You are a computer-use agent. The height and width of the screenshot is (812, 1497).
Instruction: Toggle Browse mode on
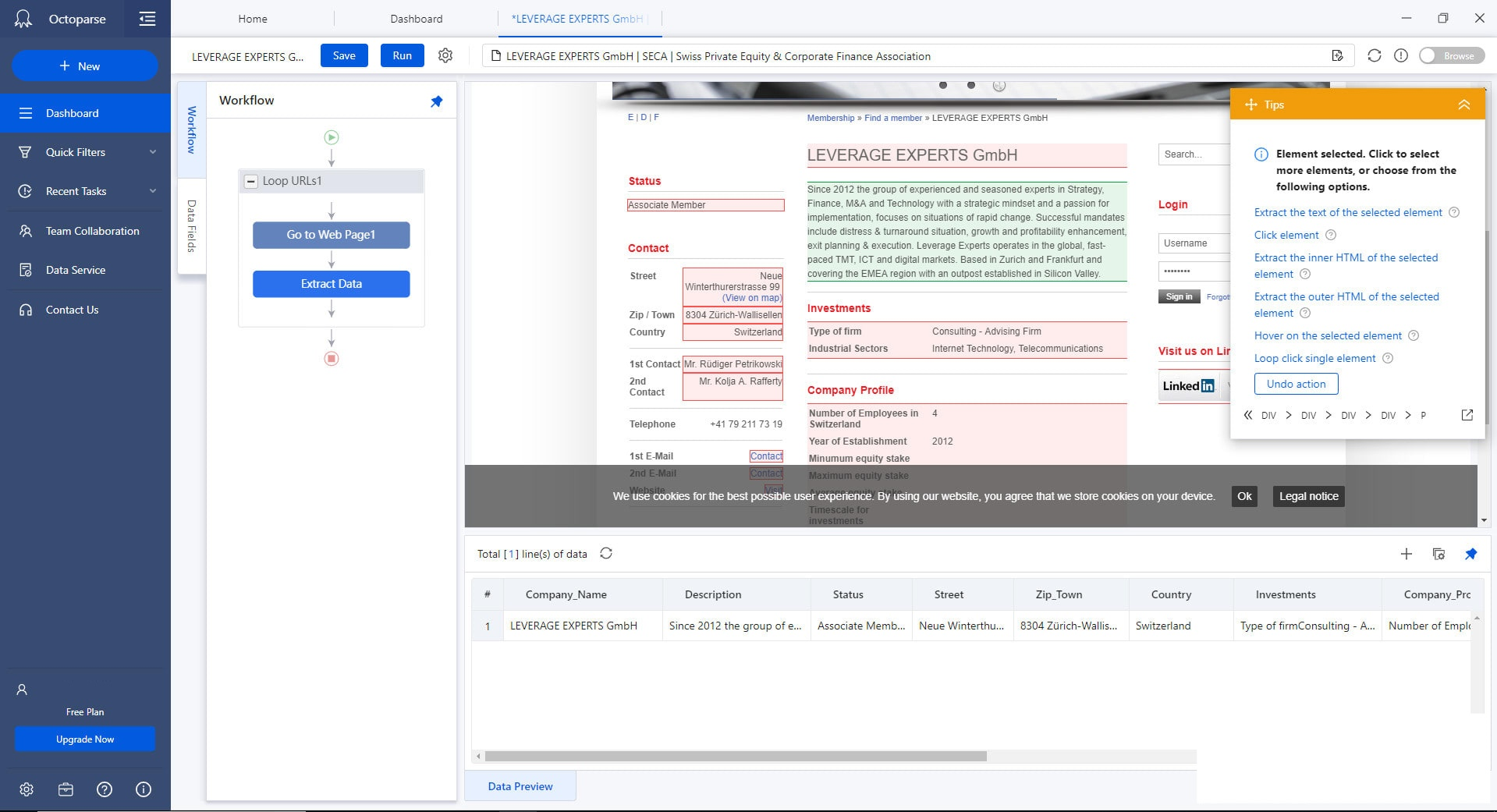pos(1450,55)
